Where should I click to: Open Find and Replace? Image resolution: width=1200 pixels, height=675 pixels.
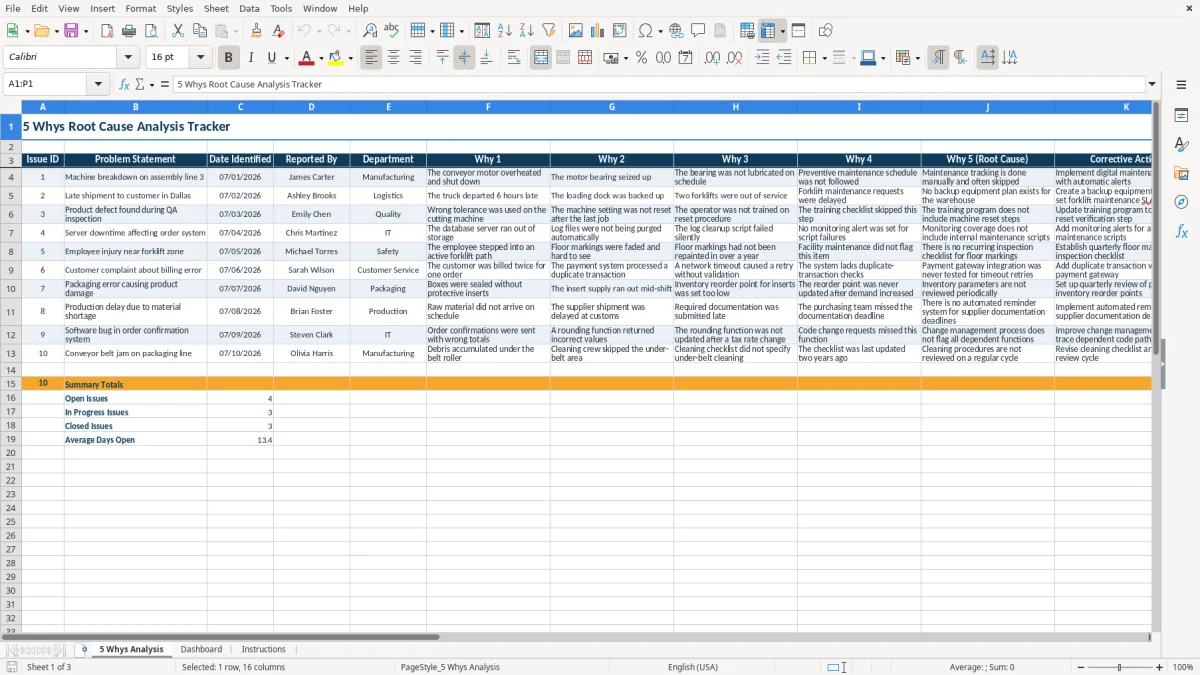(x=370, y=31)
